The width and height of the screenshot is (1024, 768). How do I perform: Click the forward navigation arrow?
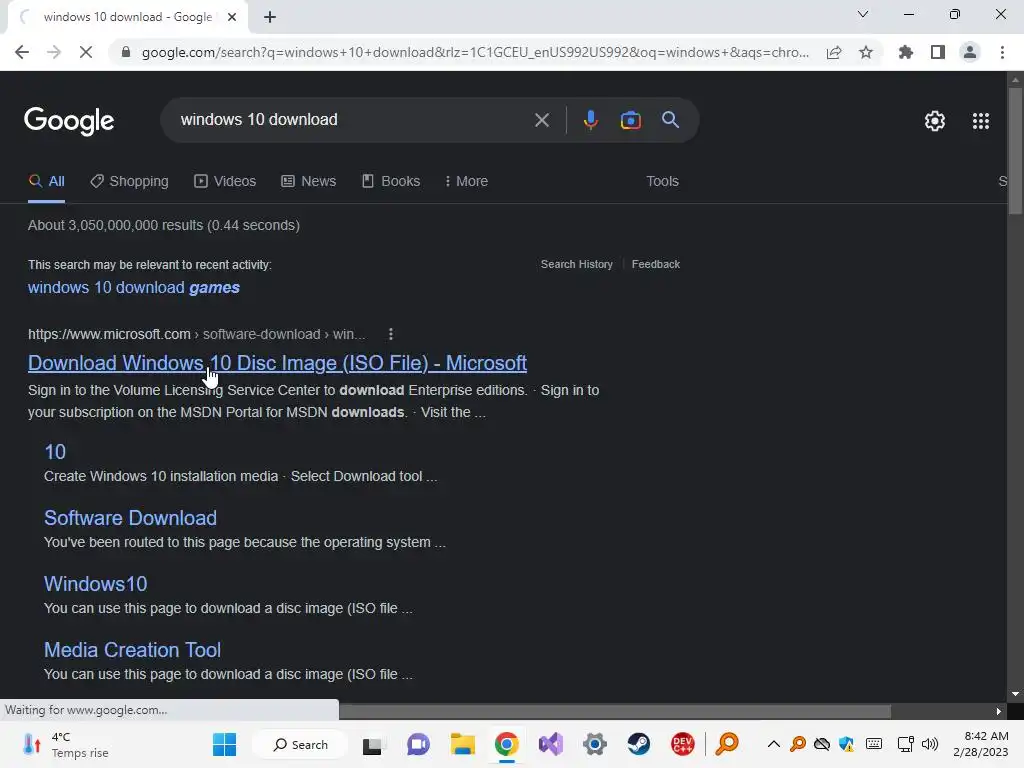54,52
